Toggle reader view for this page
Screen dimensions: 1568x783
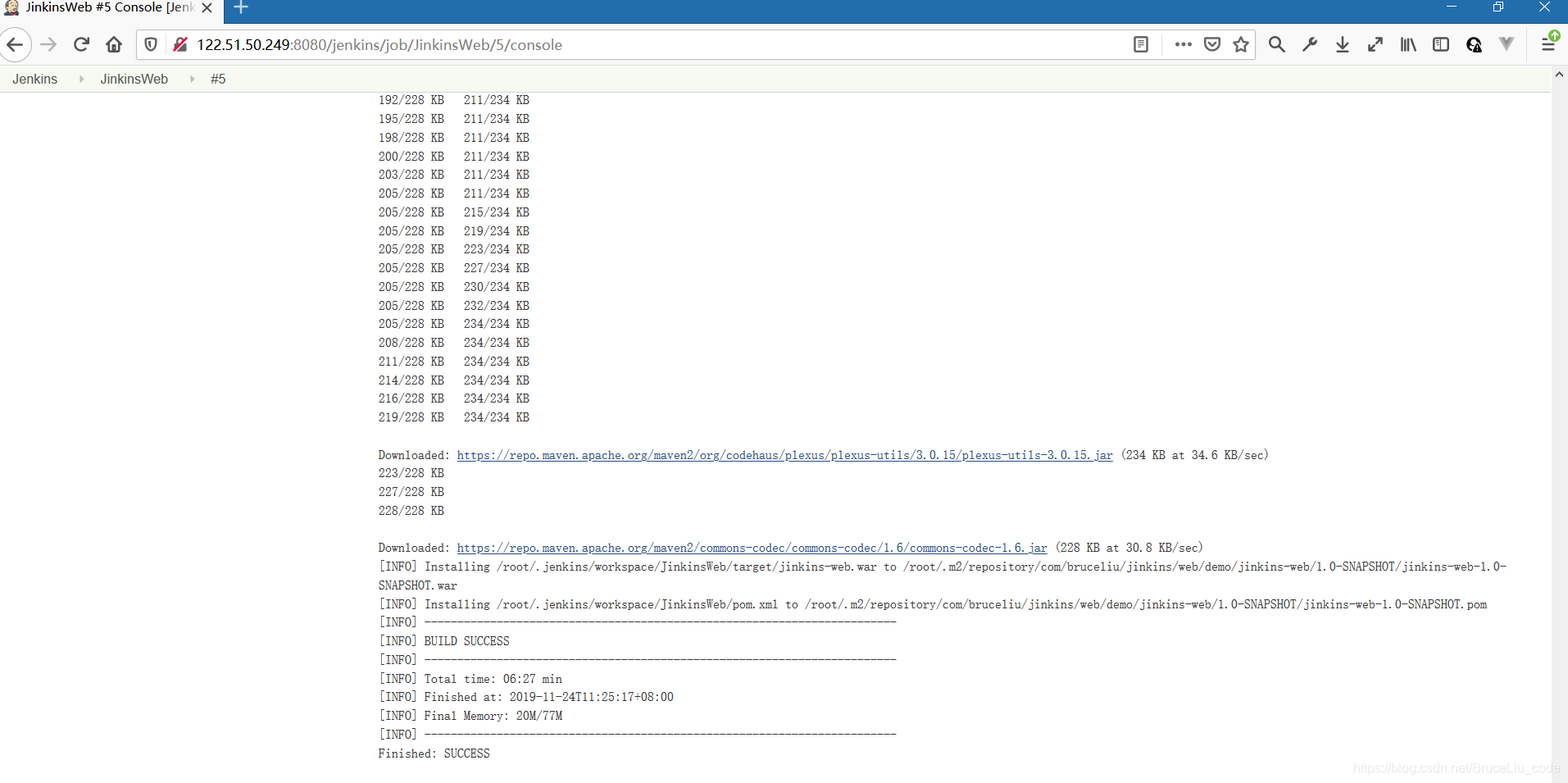1141,44
